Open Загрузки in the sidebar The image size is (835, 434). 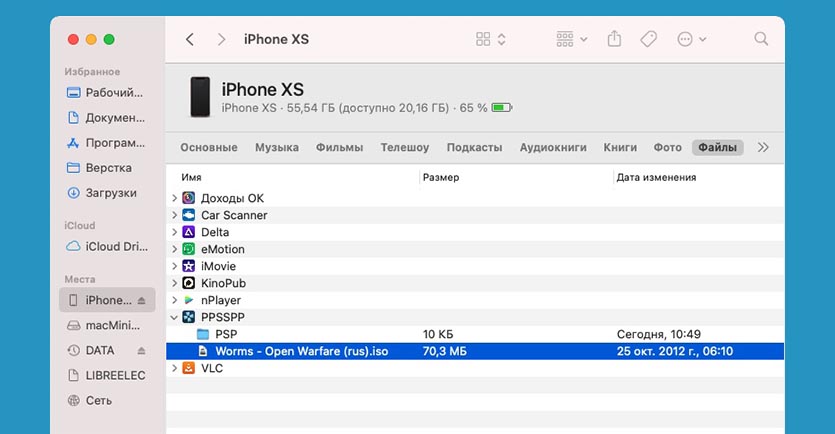[x=101, y=193]
